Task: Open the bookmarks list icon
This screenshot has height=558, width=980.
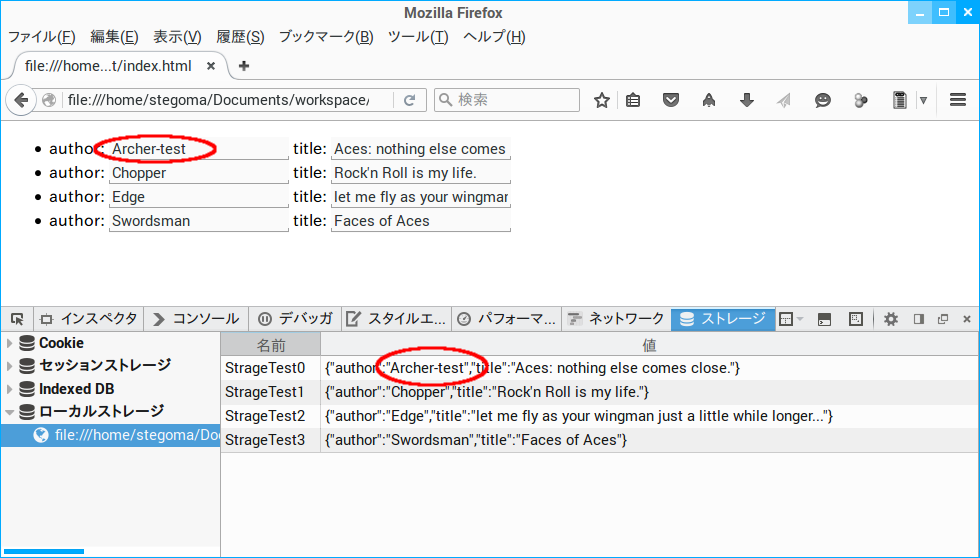Action: (x=633, y=100)
